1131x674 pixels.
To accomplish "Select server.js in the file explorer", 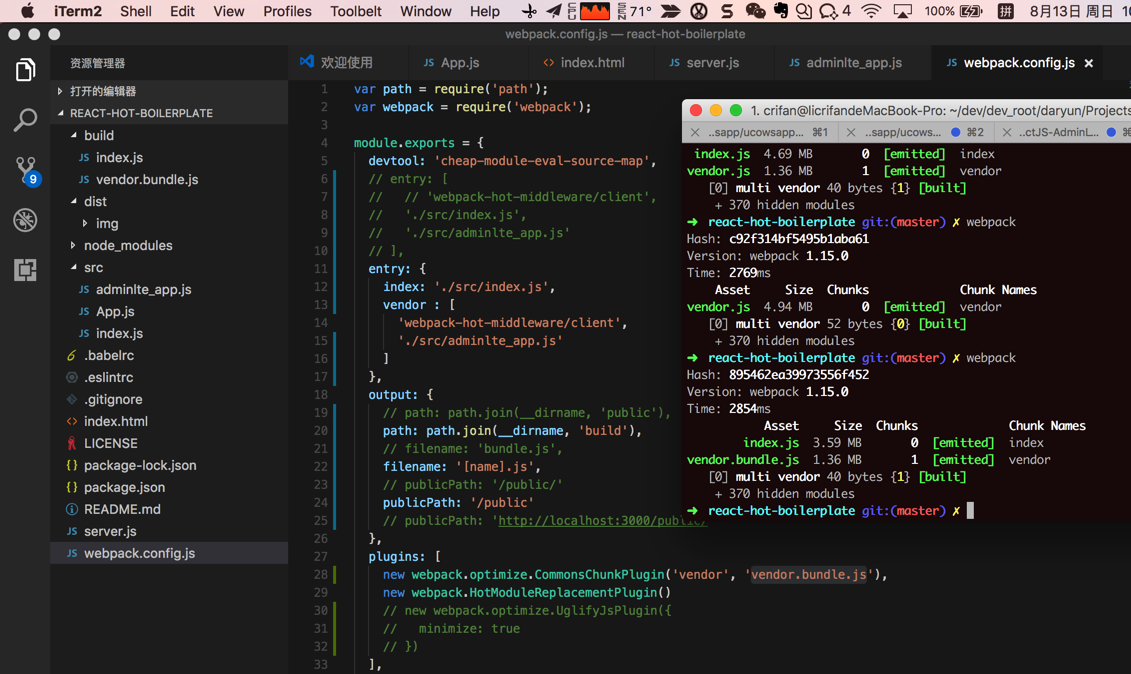I will [110, 531].
